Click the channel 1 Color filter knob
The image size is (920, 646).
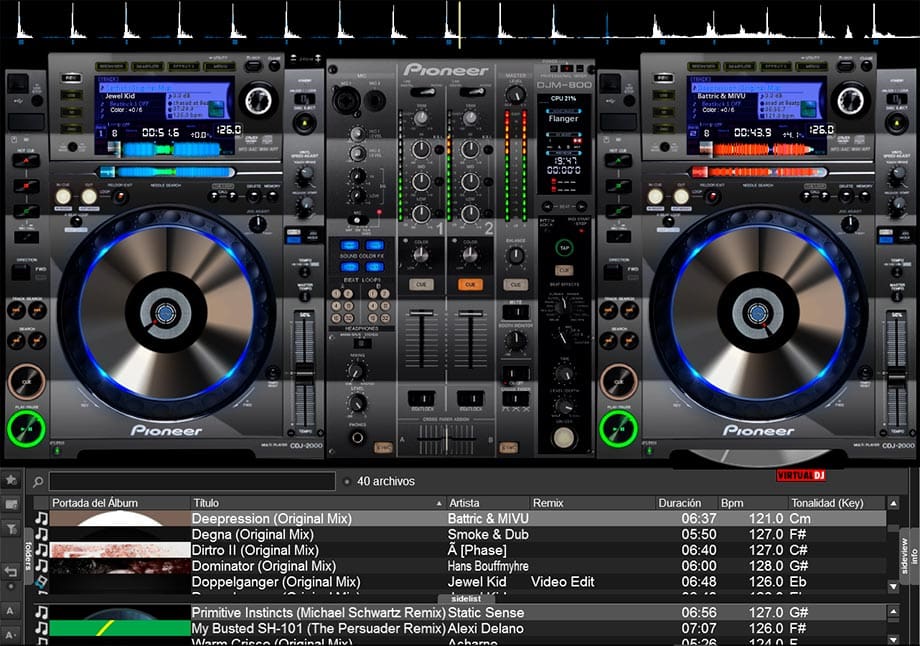tap(421, 255)
